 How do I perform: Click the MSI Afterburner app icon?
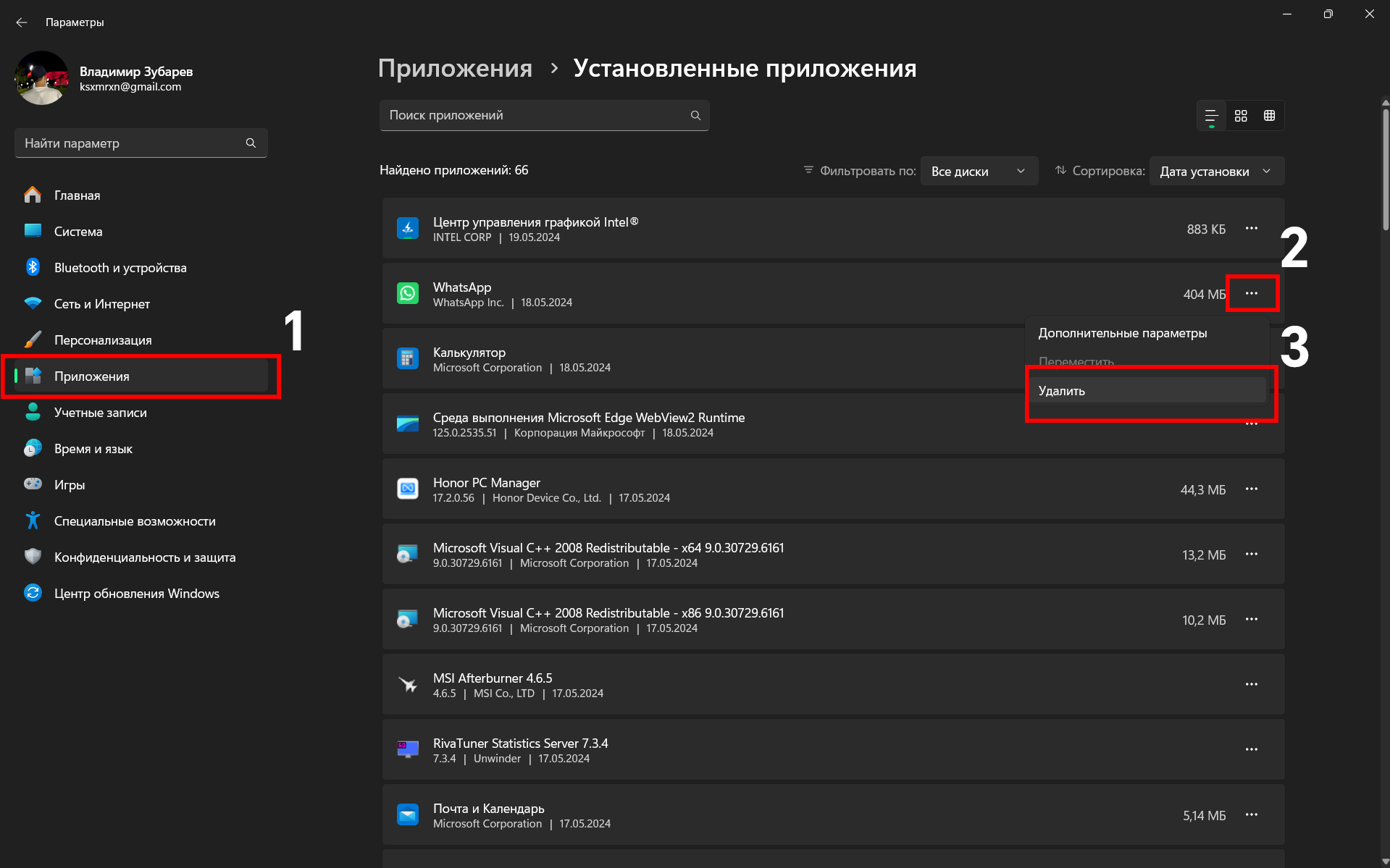click(408, 684)
